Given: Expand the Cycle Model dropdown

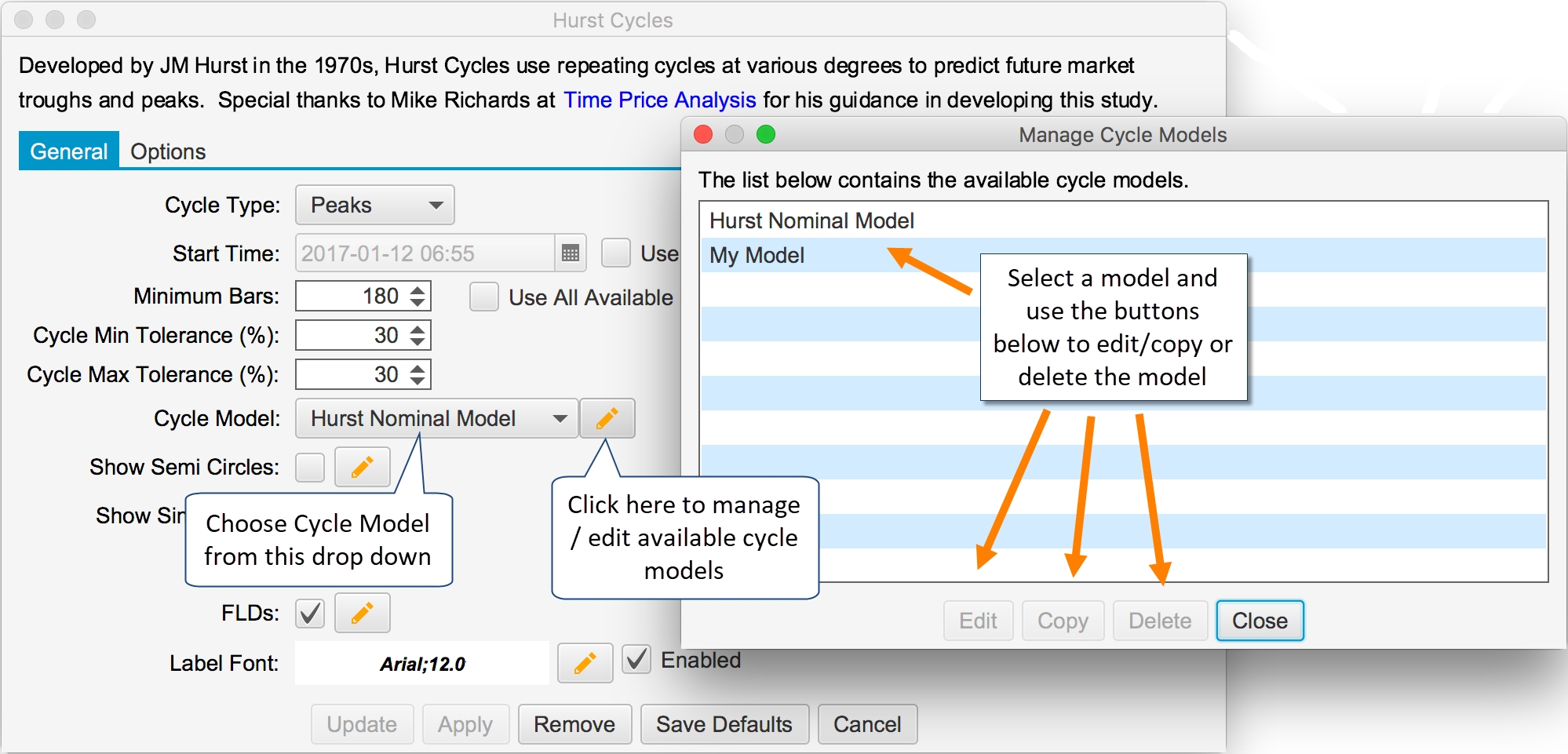Looking at the screenshot, I should tap(437, 418).
